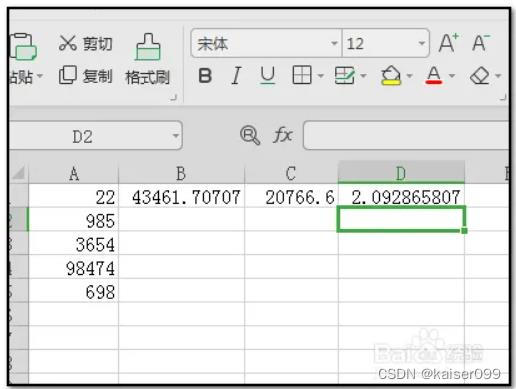Click the Cut scissors icon

(x=68, y=43)
